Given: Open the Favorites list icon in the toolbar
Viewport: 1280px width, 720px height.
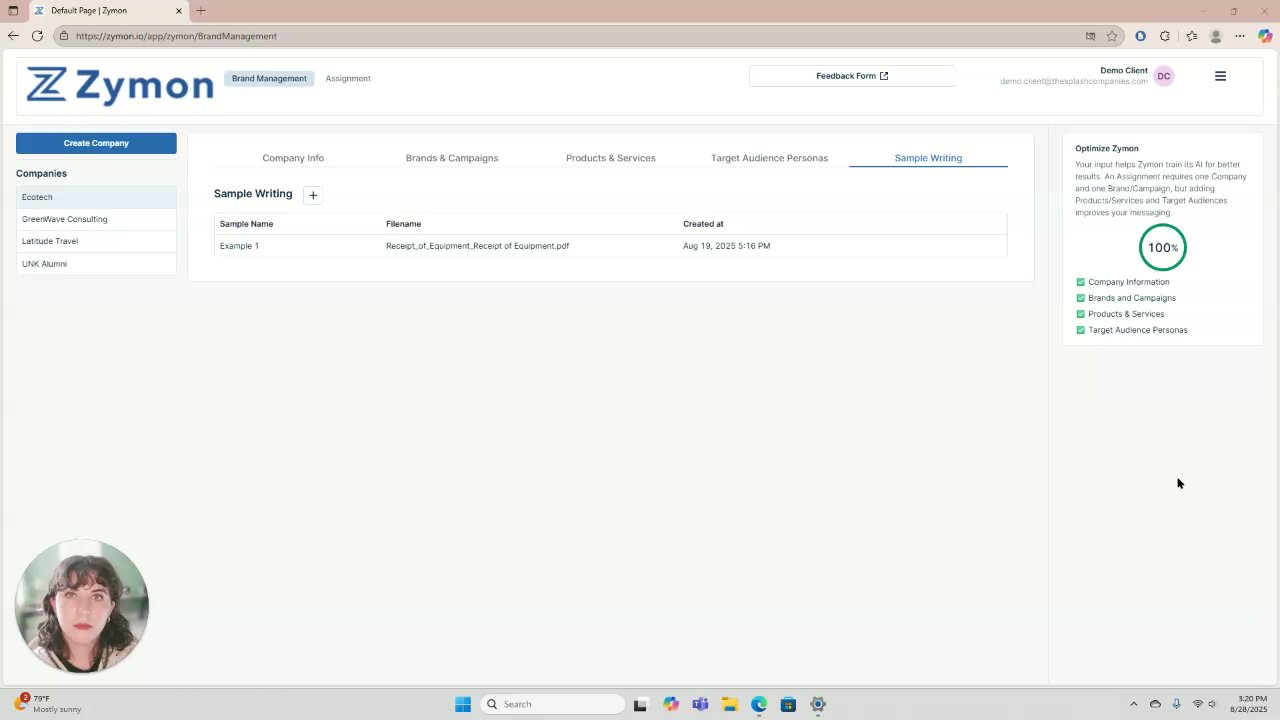Looking at the screenshot, I should click(1191, 36).
